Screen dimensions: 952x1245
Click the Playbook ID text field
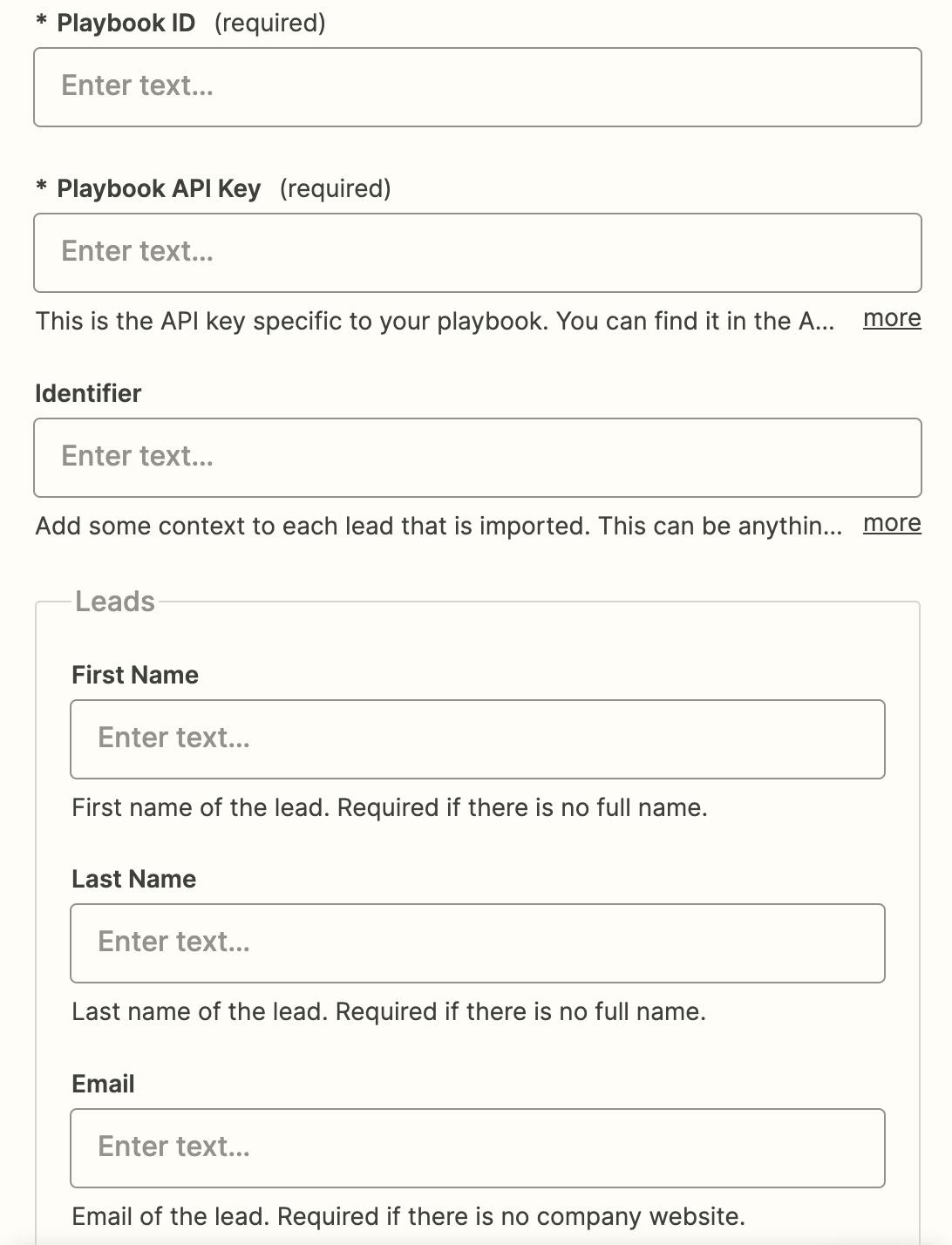[x=477, y=87]
